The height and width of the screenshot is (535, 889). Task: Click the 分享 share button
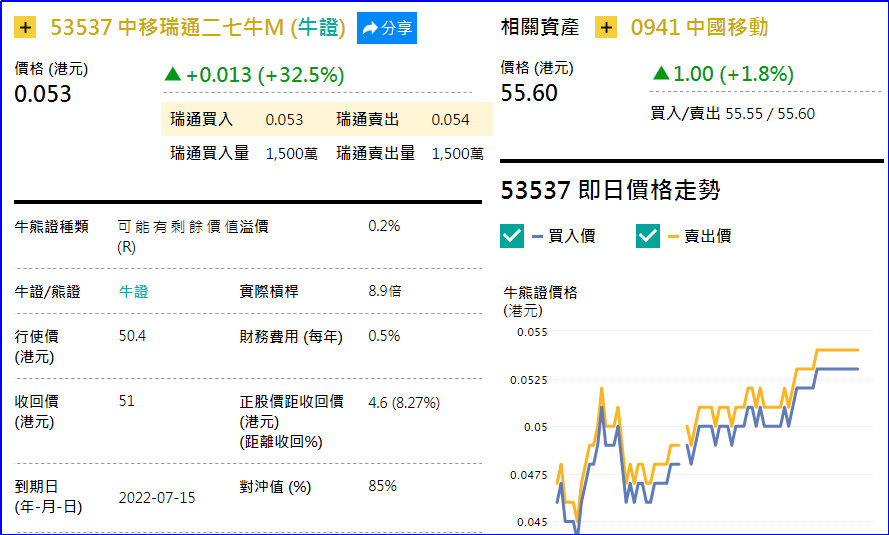[x=387, y=28]
